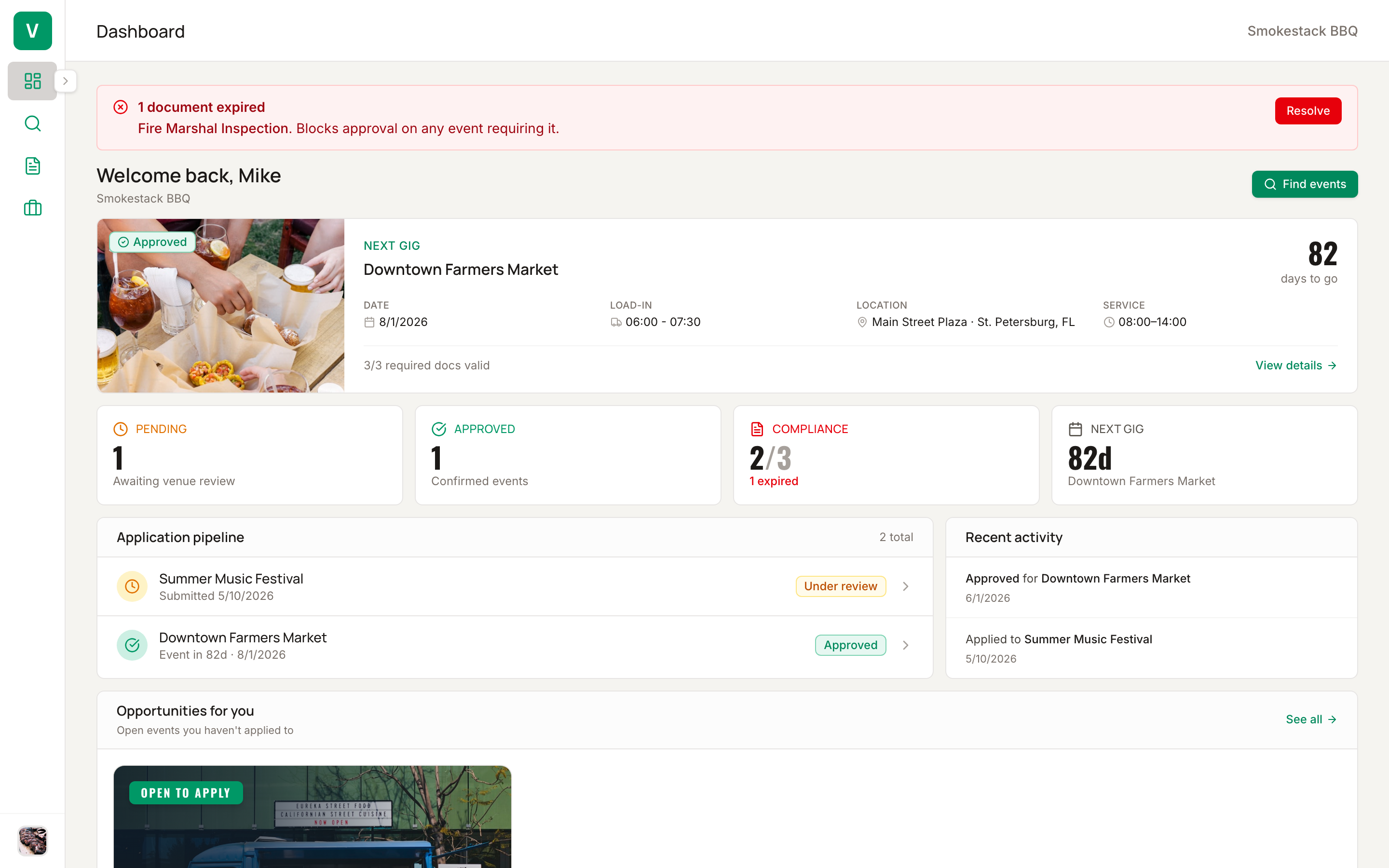Viewport: 1389px width, 868px height.
Task: Click the Resolve button
Action: pos(1307,111)
